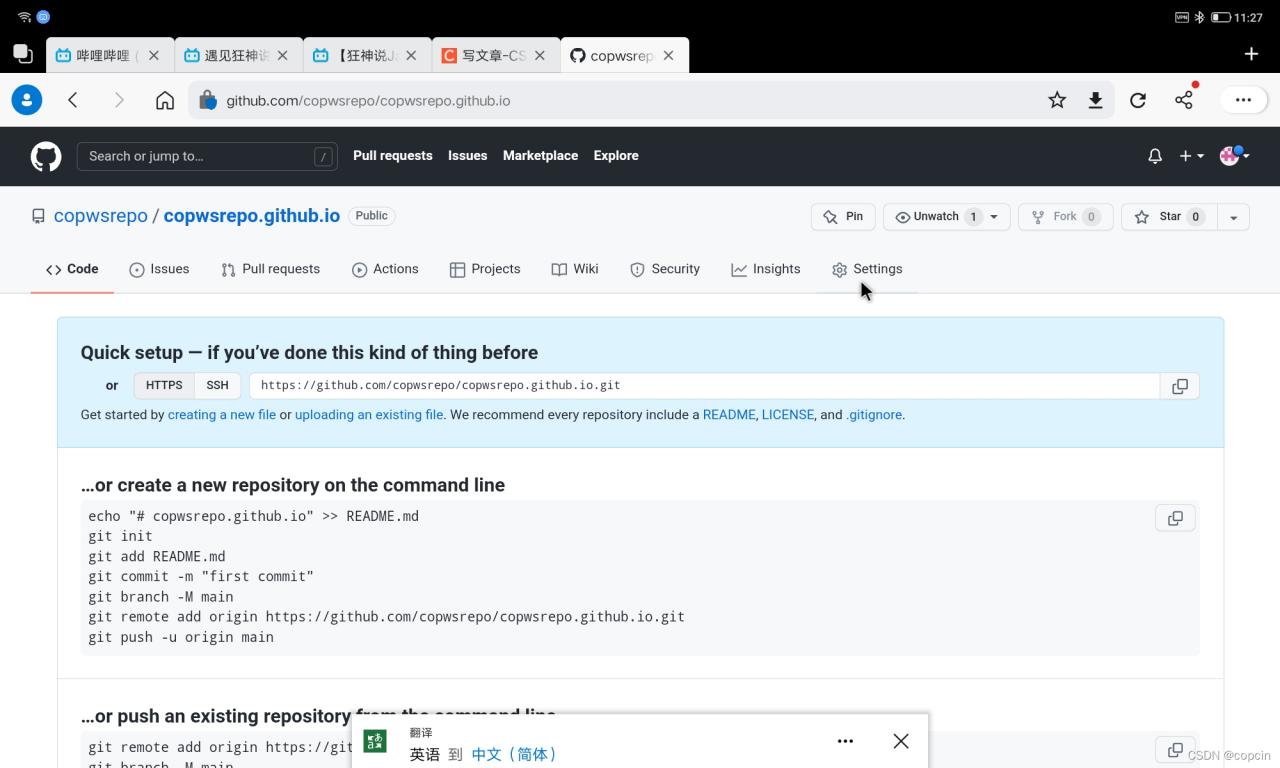This screenshot has width=1280, height=768.
Task: Open the browser profile icon
Action: (27, 100)
